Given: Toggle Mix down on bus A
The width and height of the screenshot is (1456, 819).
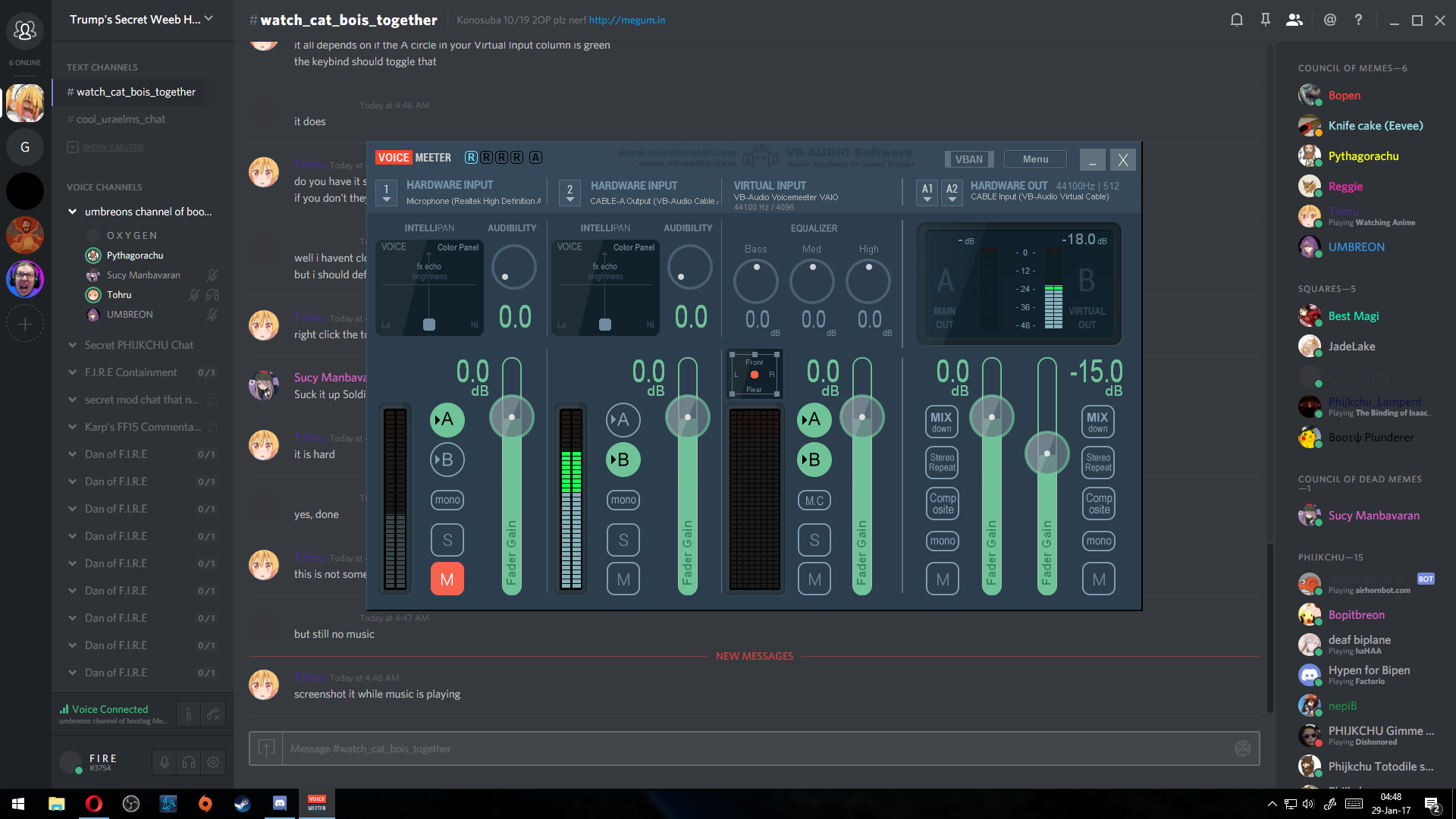Looking at the screenshot, I should coord(942,422).
